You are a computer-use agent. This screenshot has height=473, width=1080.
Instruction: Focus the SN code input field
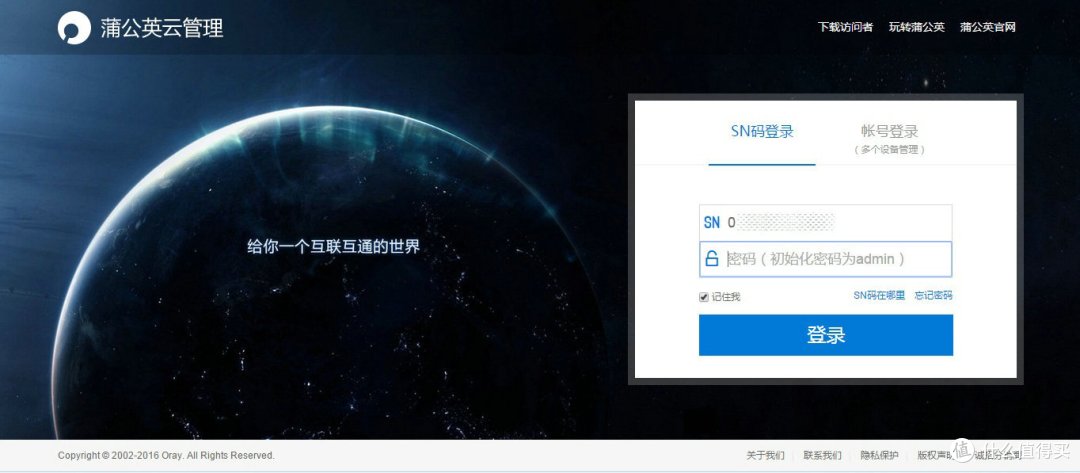826,222
